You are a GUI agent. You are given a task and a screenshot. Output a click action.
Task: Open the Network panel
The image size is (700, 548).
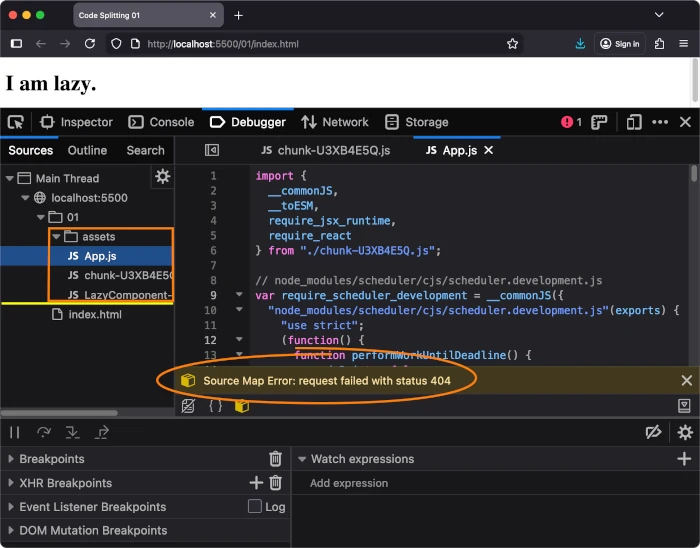pyautogui.click(x=335, y=122)
